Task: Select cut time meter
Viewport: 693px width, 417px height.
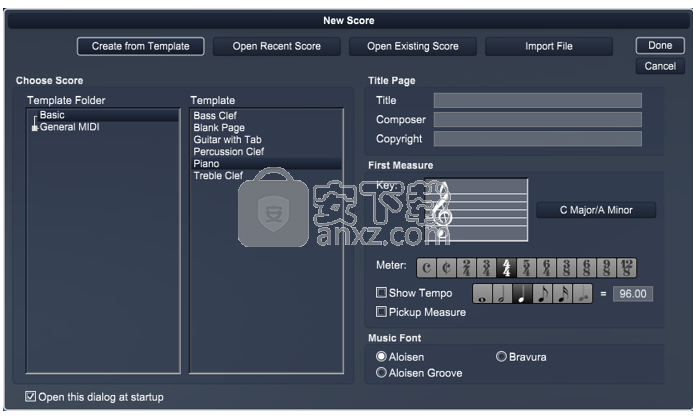Action: pos(446,268)
